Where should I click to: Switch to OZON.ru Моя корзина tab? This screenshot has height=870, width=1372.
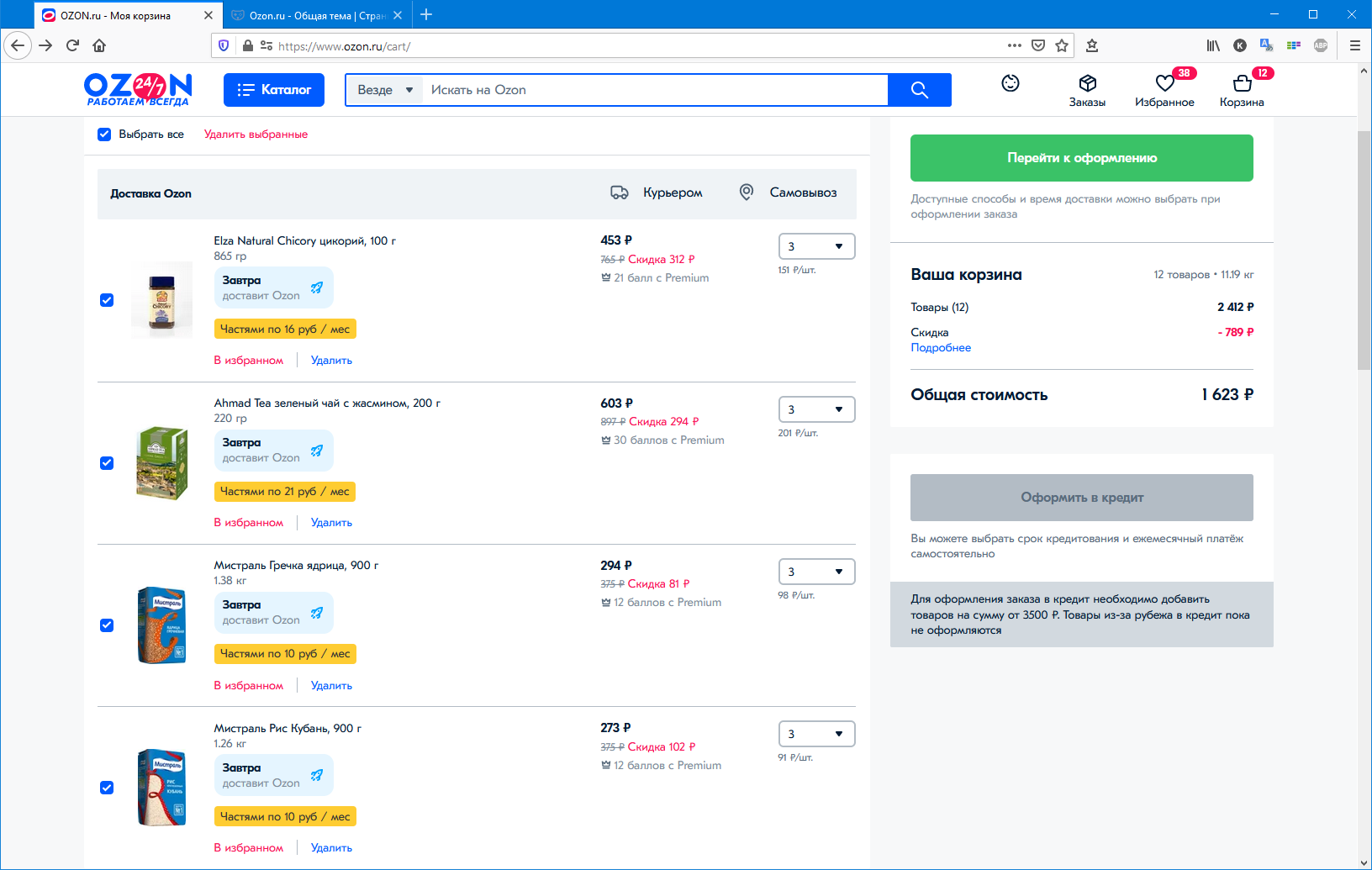[129, 15]
